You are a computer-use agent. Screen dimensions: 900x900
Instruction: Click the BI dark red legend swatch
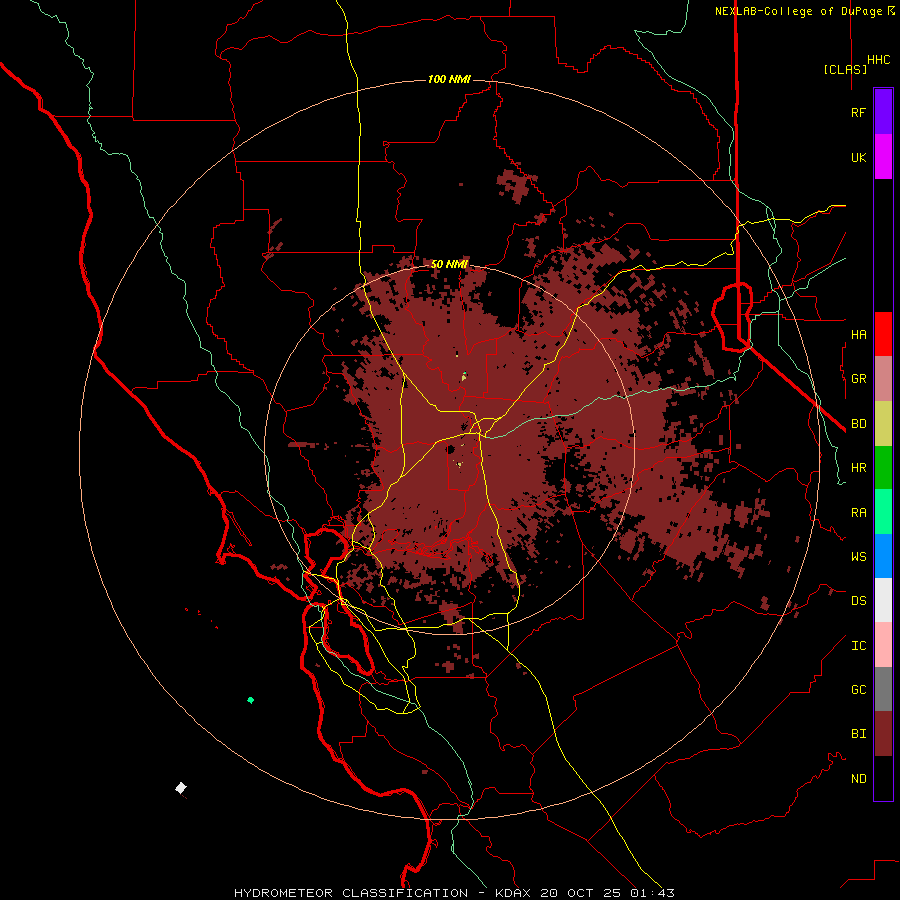883,734
